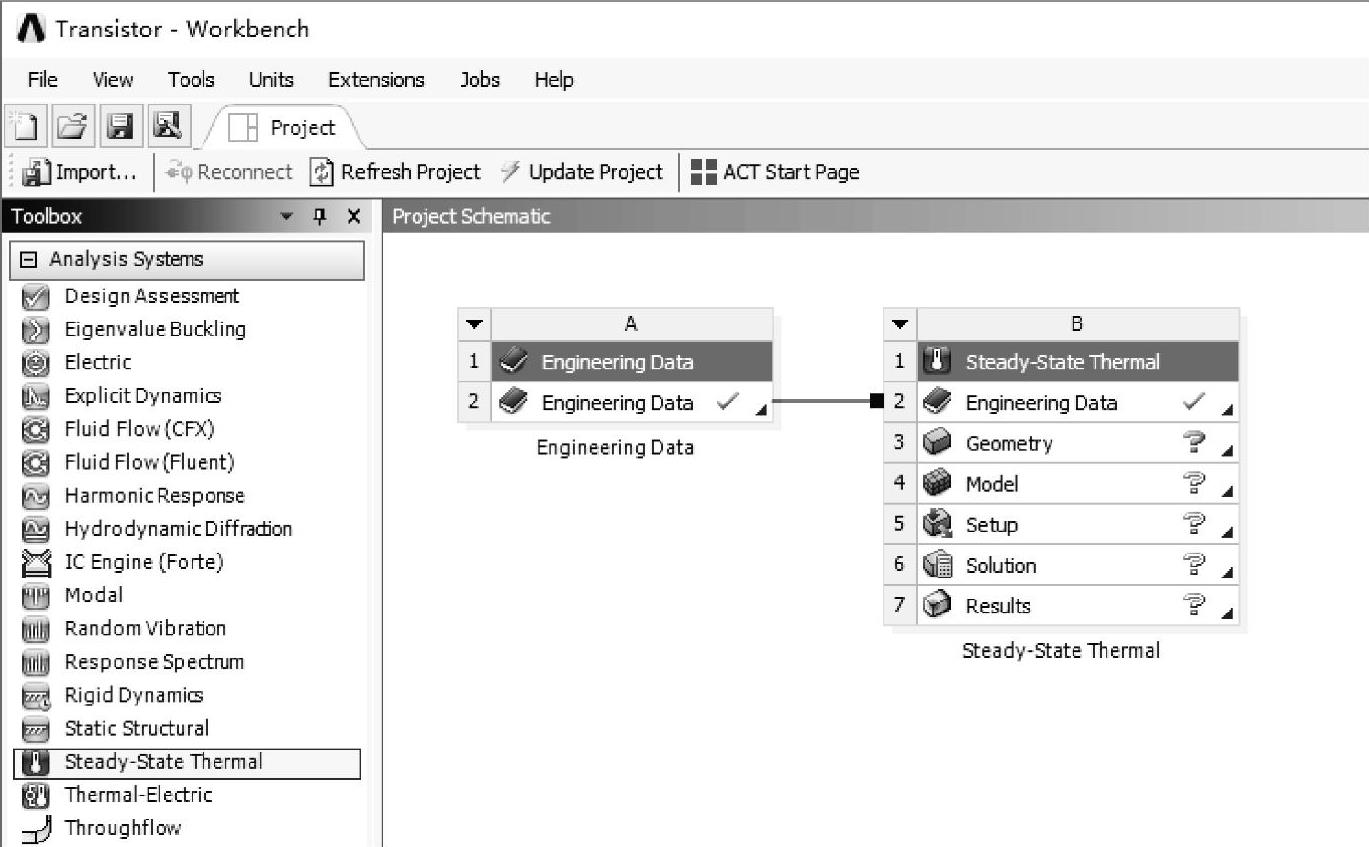The height and width of the screenshot is (847, 1369).
Task: Open the File menu
Action: coord(42,80)
